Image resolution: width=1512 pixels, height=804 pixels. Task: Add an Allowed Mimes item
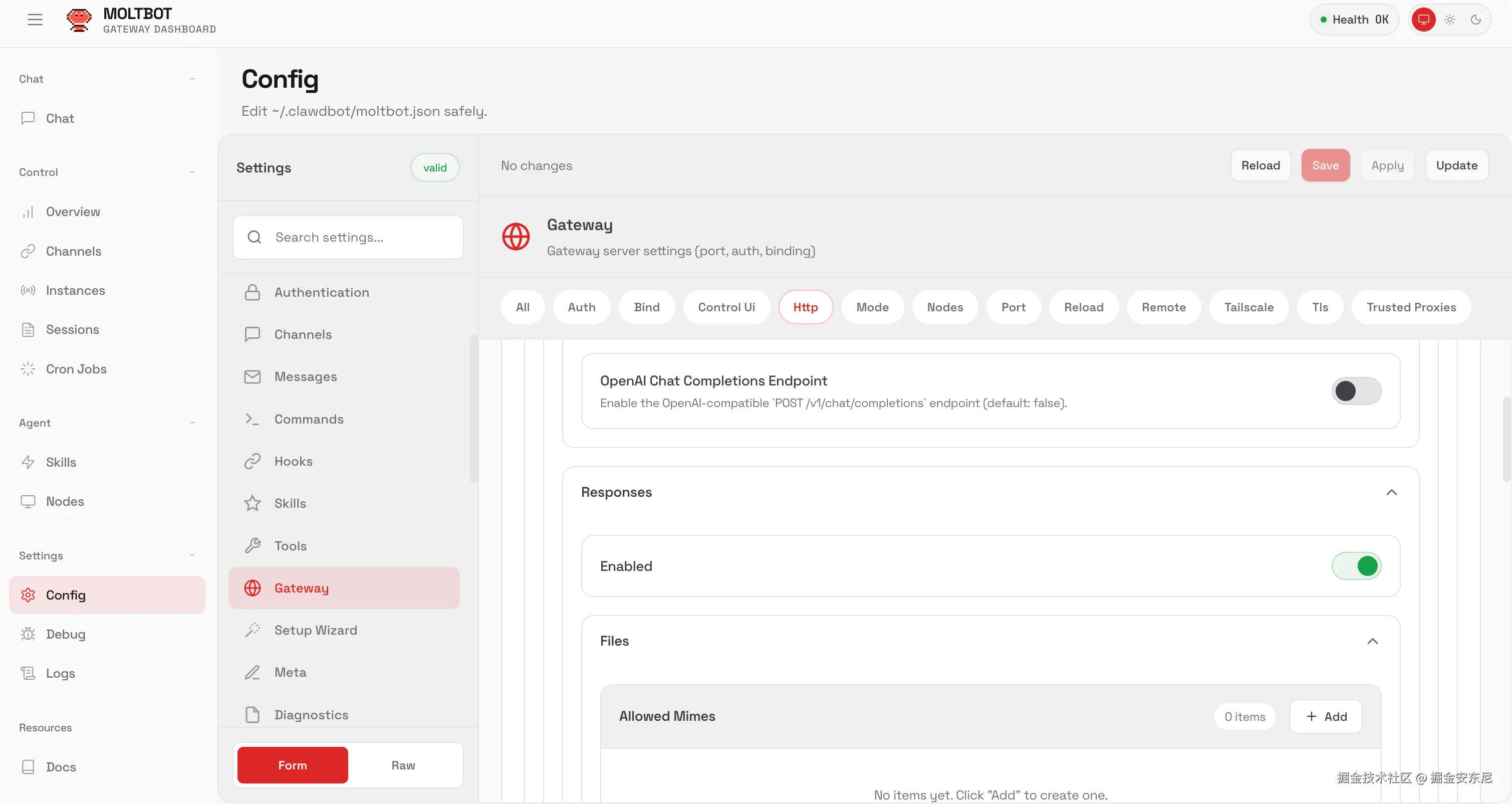click(1325, 716)
